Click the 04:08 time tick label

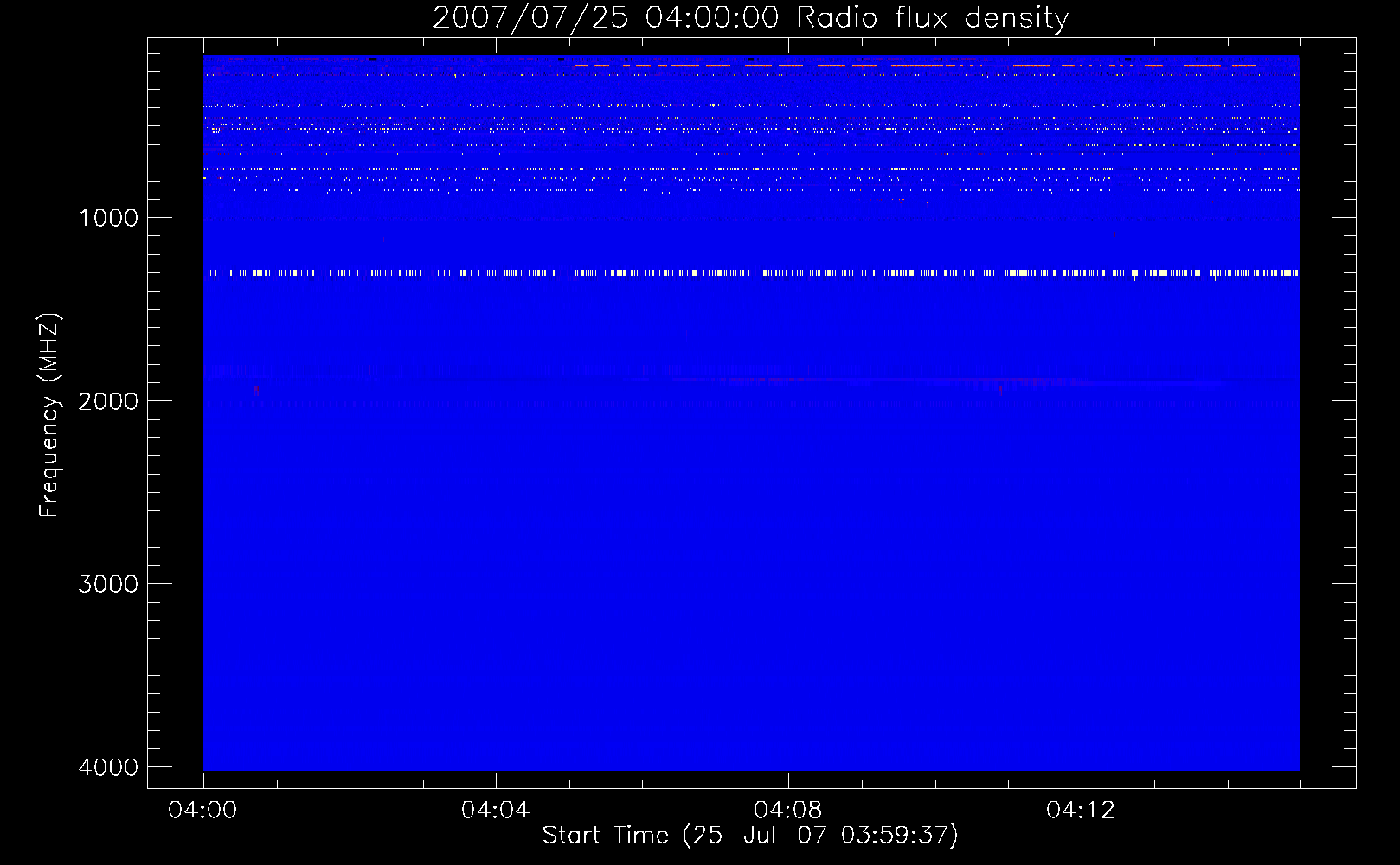click(787, 811)
